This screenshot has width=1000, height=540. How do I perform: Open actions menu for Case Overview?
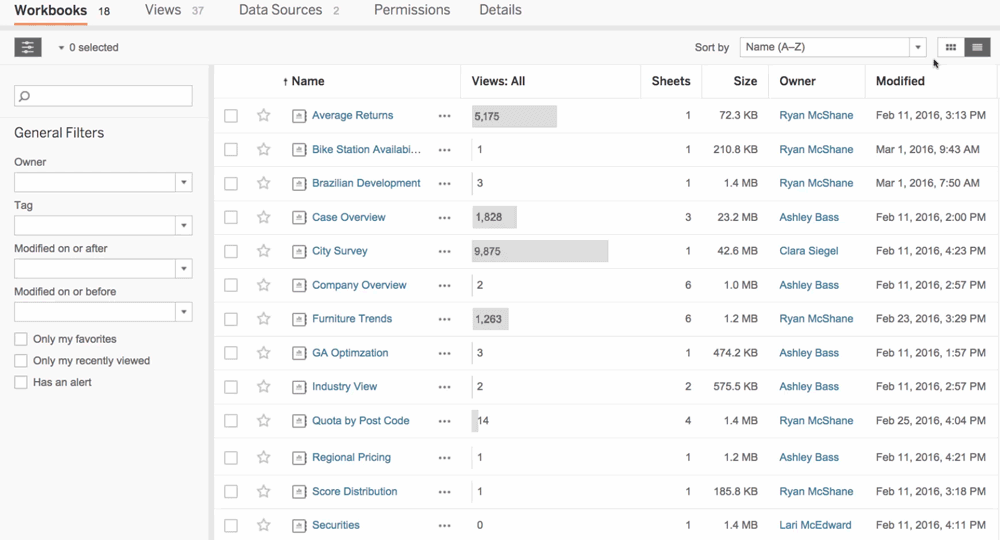click(444, 218)
